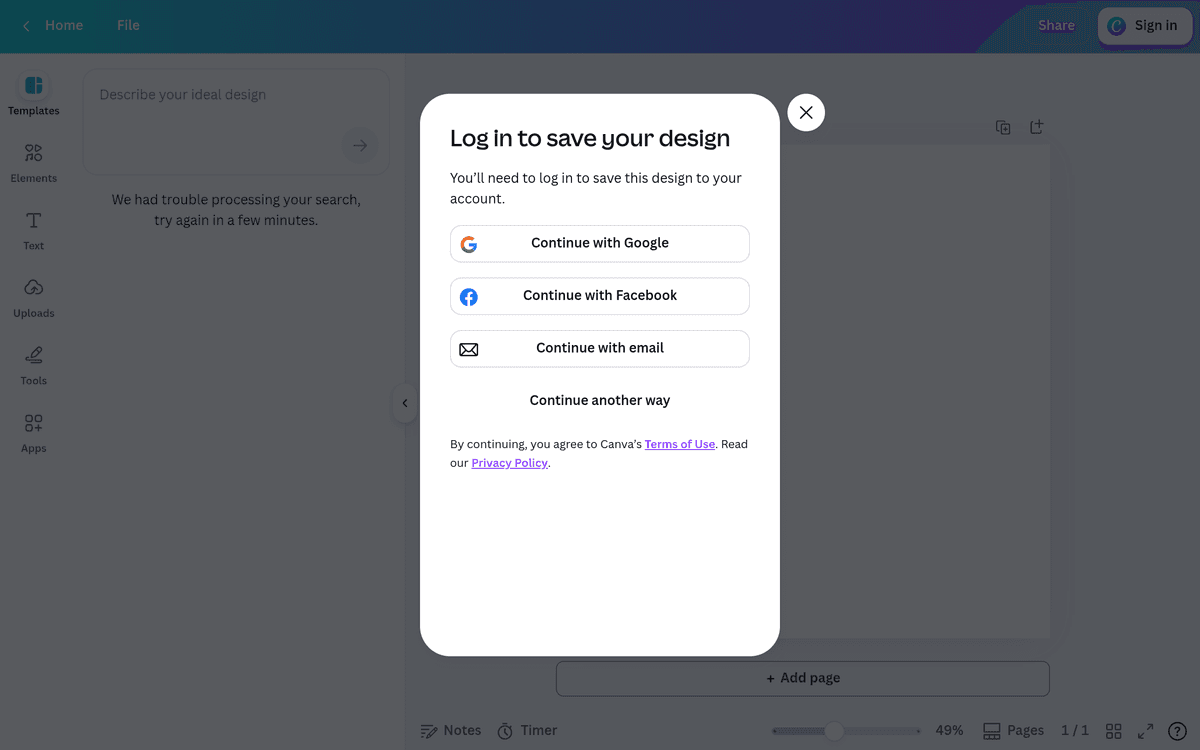This screenshot has width=1200, height=750.
Task: Open the Notes tab at bottom
Action: tap(451, 731)
